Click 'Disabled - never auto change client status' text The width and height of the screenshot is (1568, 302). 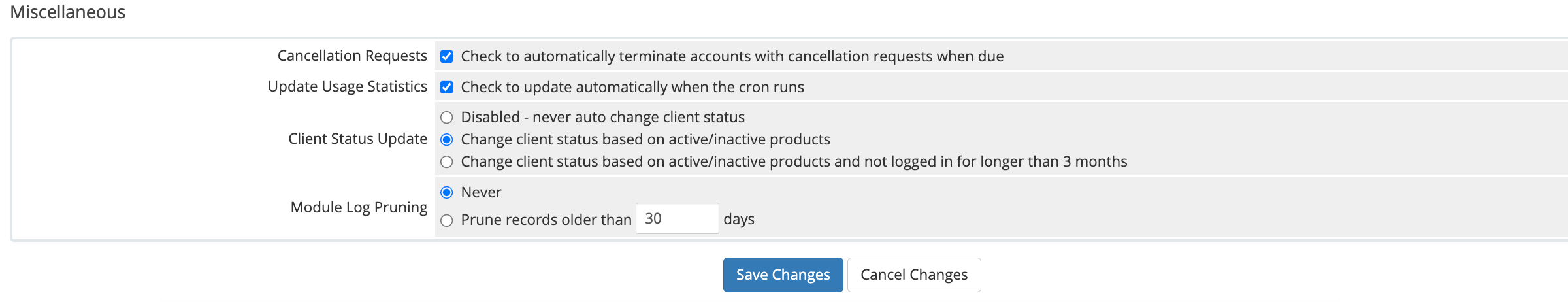603,117
